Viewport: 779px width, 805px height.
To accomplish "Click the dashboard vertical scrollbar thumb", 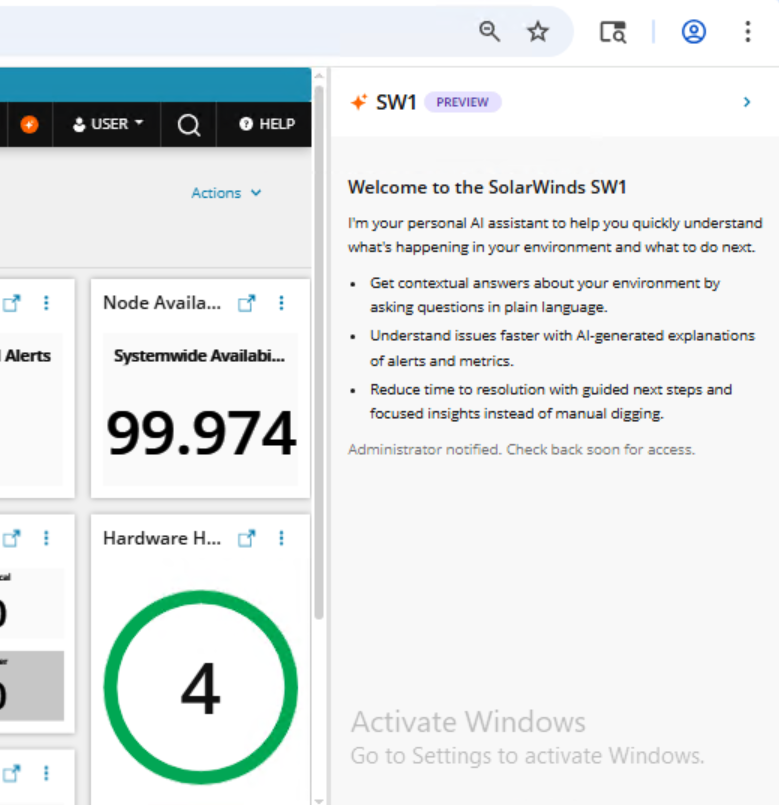I will (x=319, y=352).
